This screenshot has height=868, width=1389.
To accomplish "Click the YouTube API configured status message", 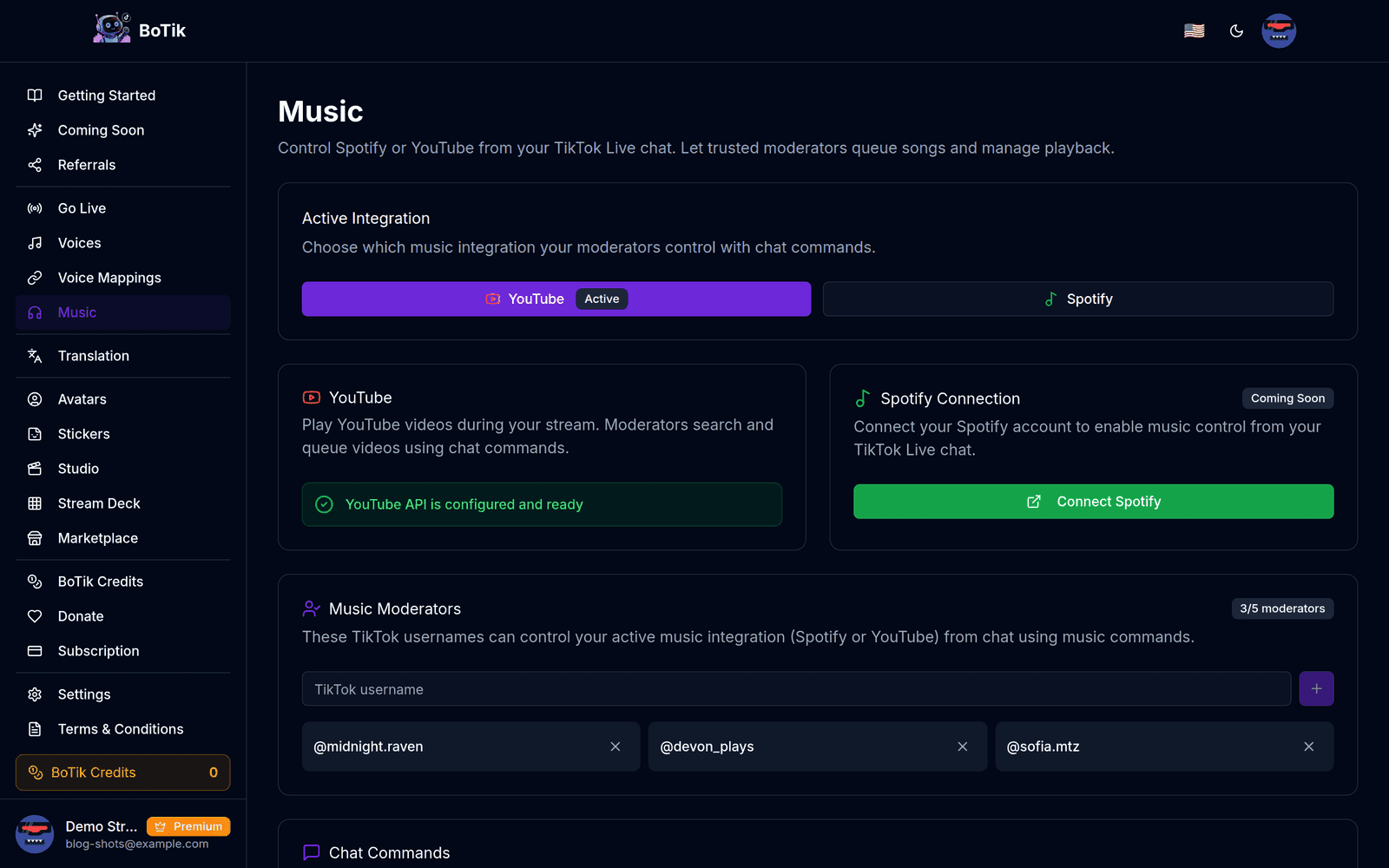I will pos(542,504).
